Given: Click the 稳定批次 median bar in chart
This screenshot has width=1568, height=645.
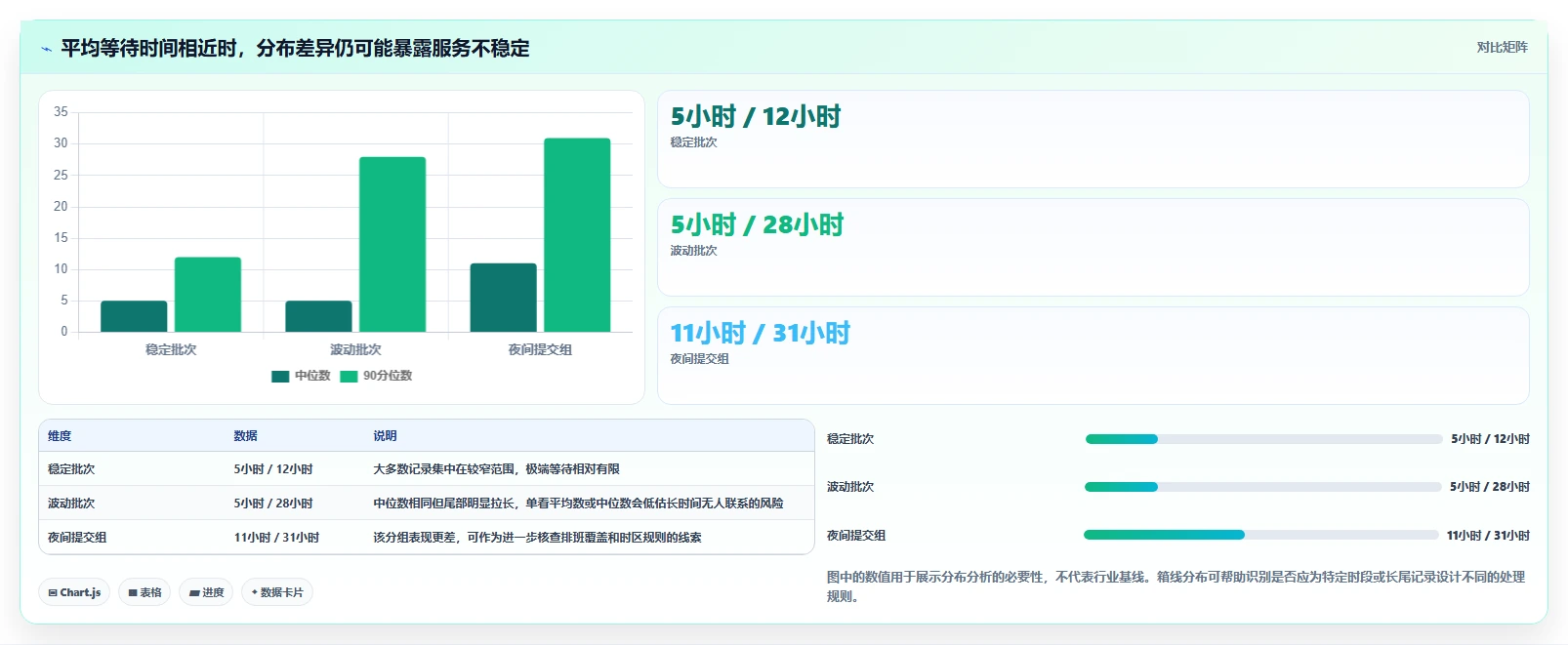Looking at the screenshot, I should click(x=134, y=316).
